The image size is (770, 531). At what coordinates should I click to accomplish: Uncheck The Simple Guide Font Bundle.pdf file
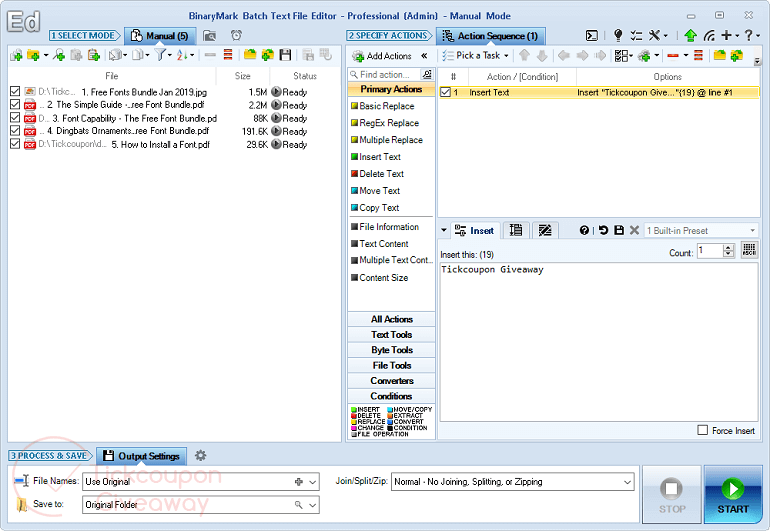click(15, 105)
